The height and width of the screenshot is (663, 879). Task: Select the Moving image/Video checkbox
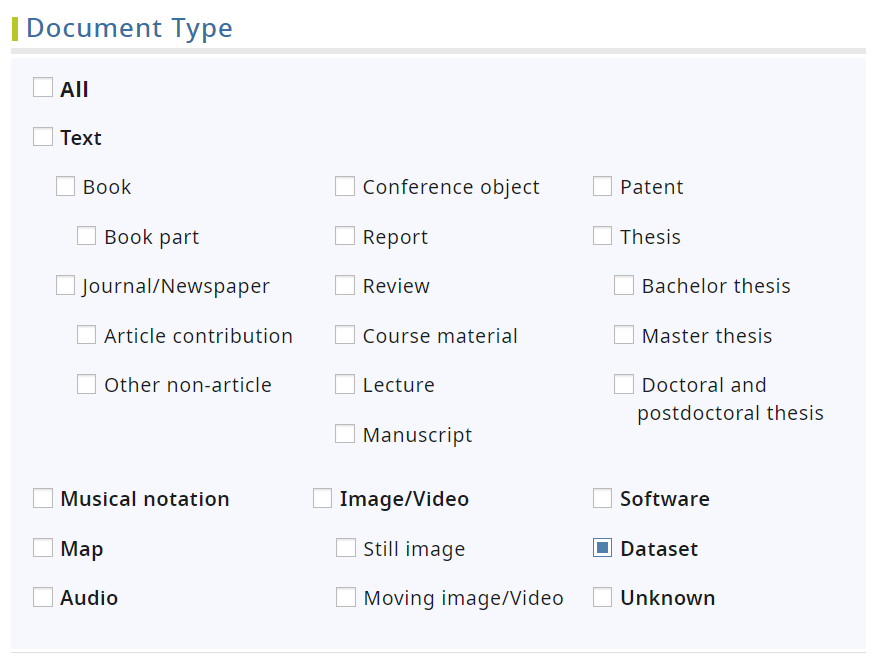[x=346, y=597]
